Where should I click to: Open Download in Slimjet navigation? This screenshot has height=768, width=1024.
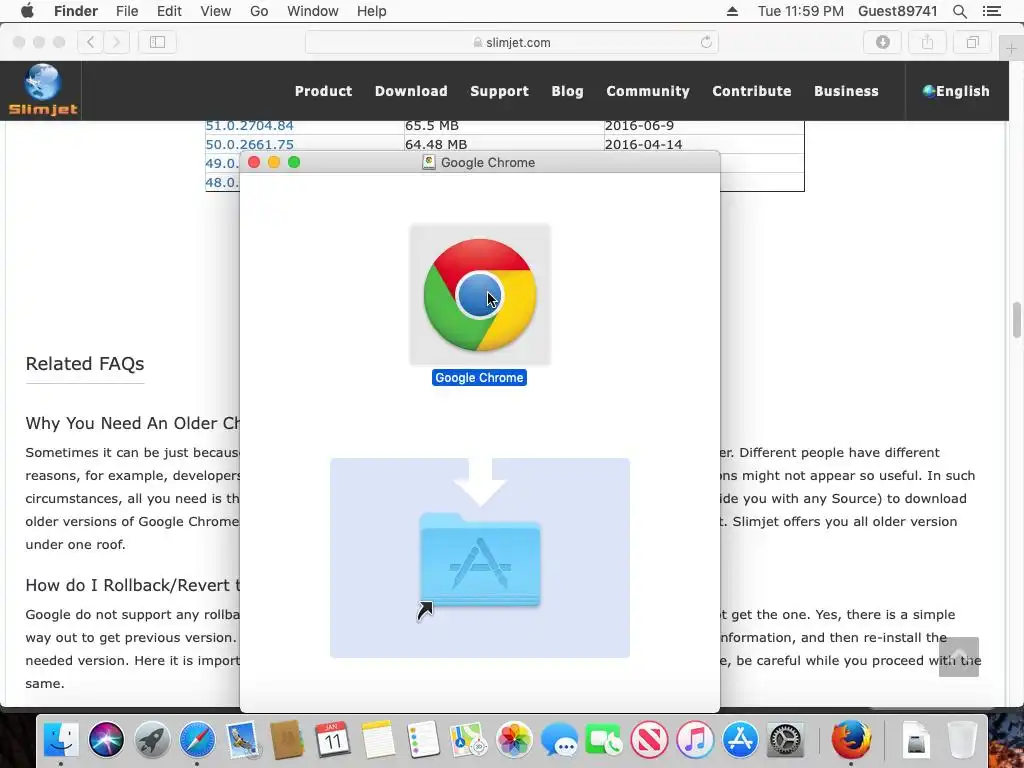pyautogui.click(x=411, y=91)
